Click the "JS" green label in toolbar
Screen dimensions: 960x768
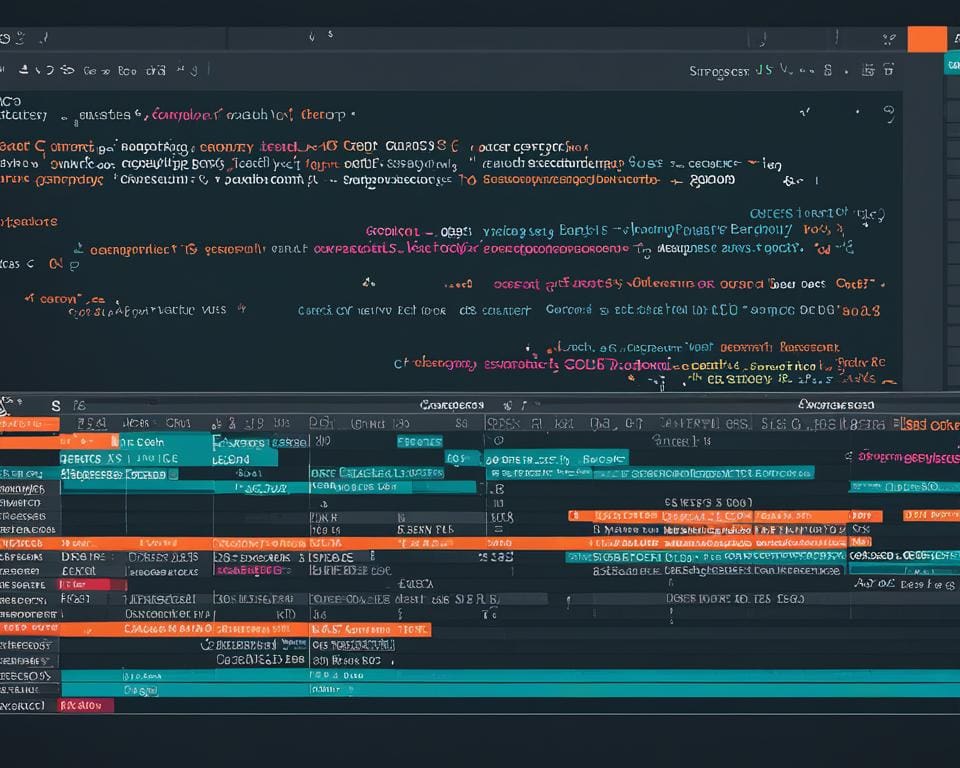[763, 70]
